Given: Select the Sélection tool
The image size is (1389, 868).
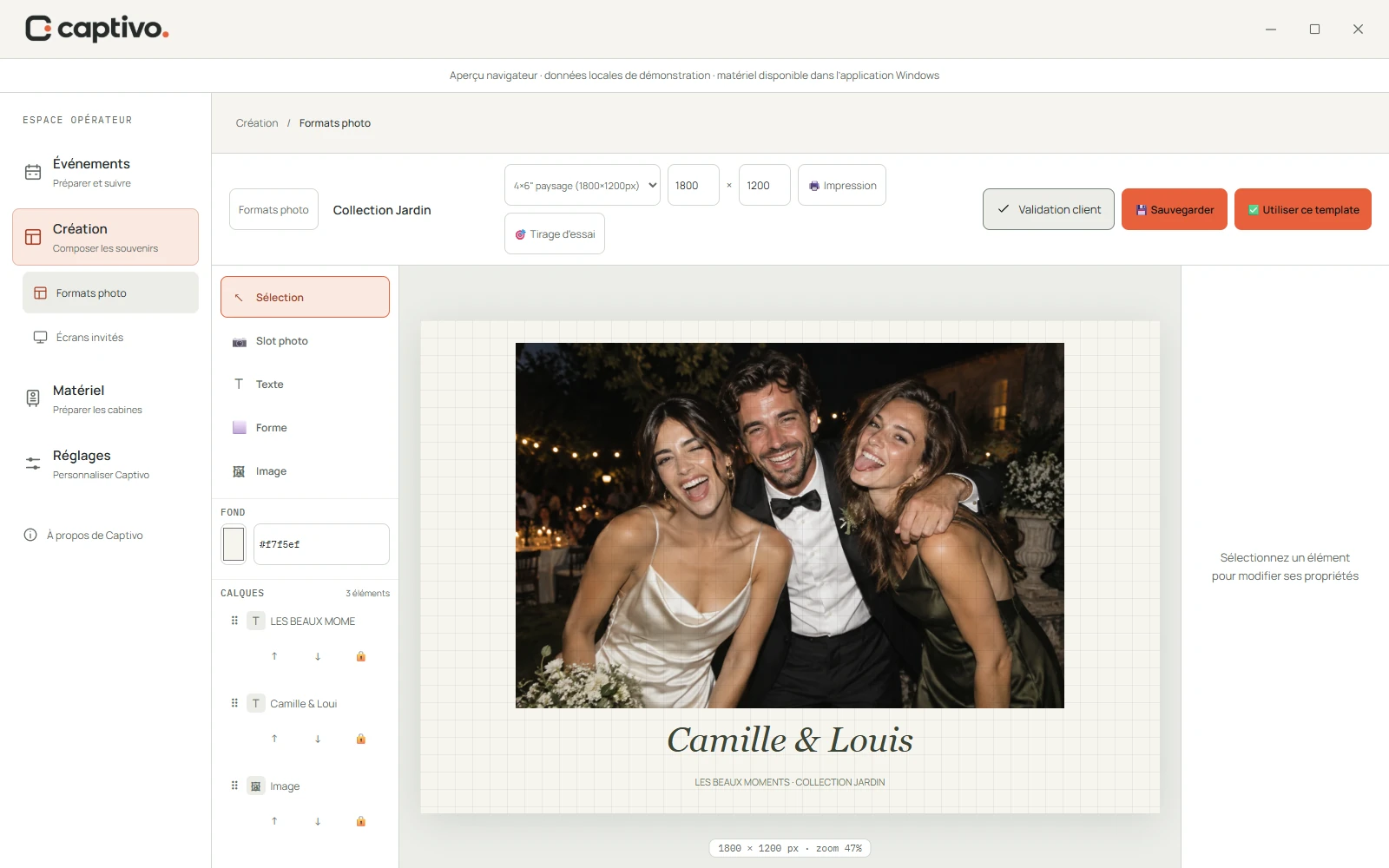Looking at the screenshot, I should click(x=305, y=297).
